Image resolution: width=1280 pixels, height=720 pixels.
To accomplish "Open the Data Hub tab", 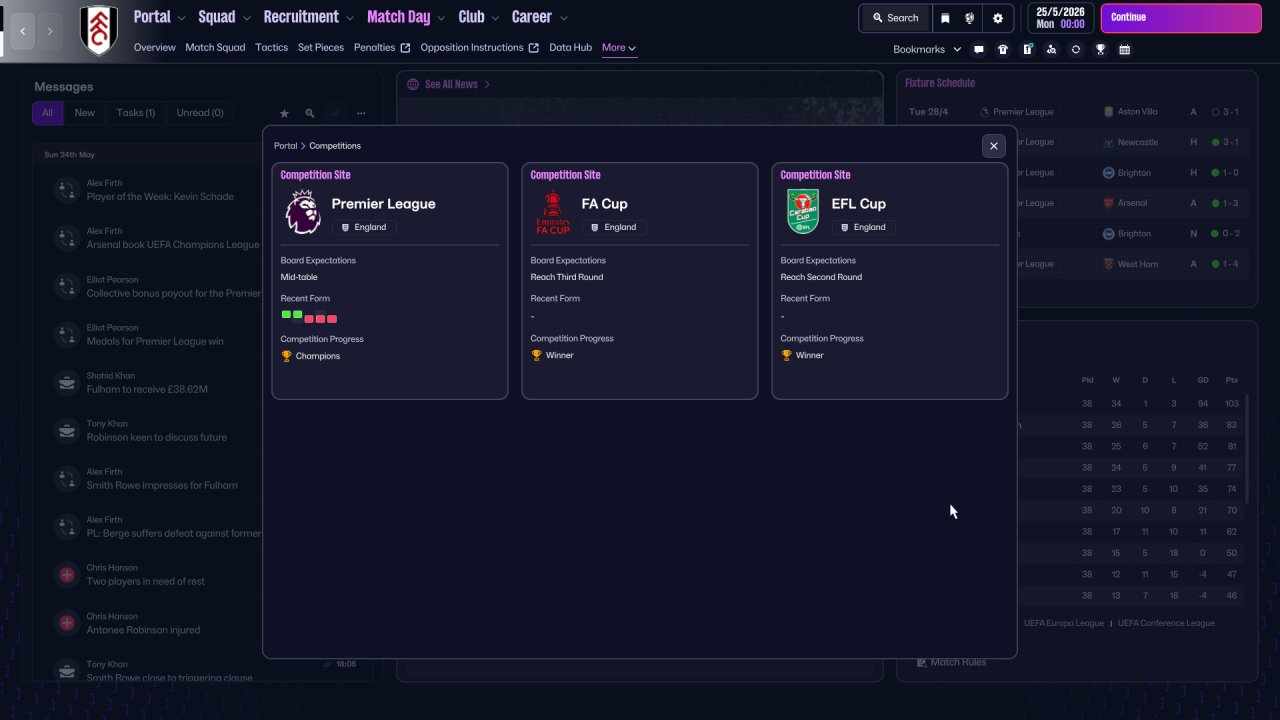I will 570,48.
